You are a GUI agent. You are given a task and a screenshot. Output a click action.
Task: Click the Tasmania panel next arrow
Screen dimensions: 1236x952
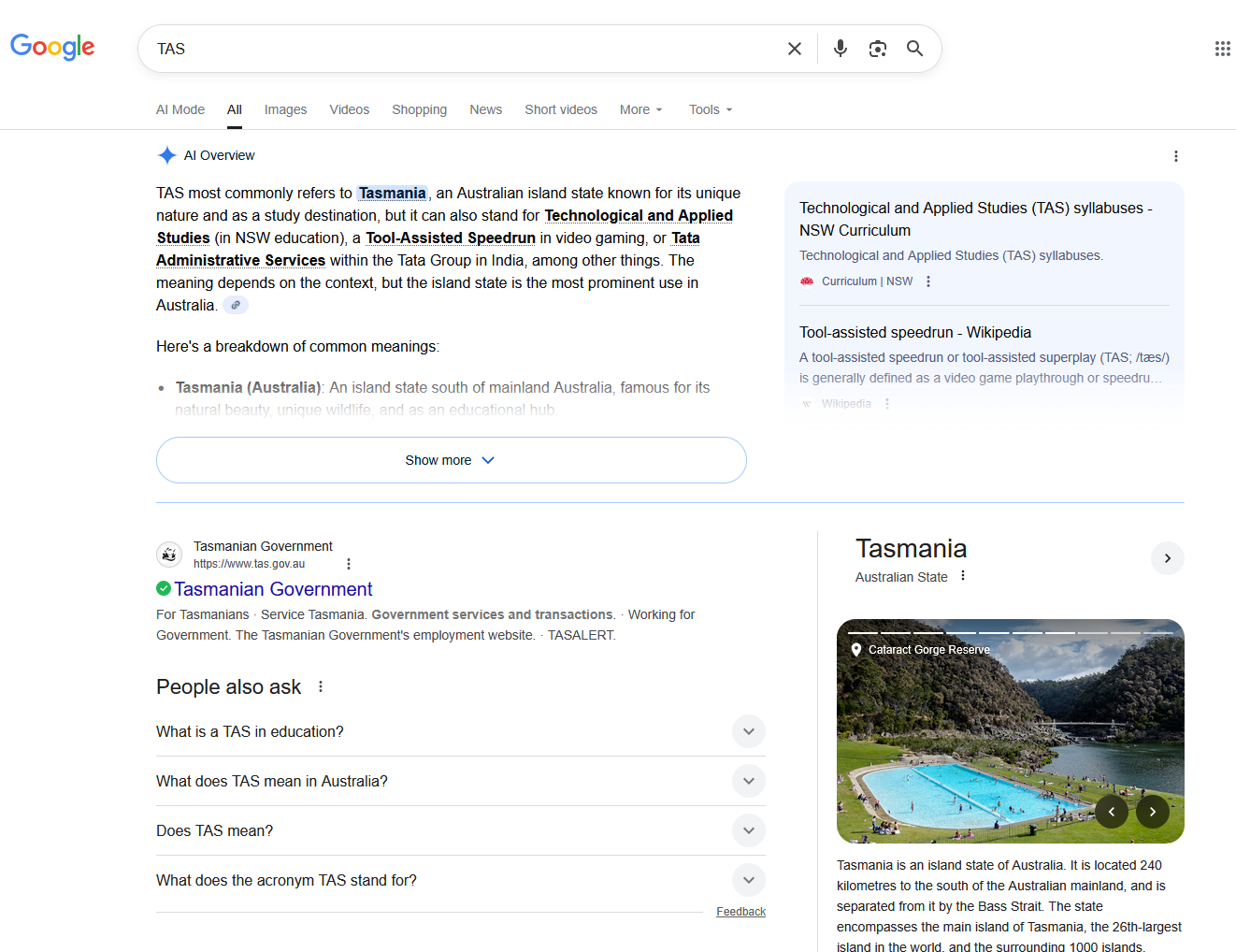coord(1168,558)
